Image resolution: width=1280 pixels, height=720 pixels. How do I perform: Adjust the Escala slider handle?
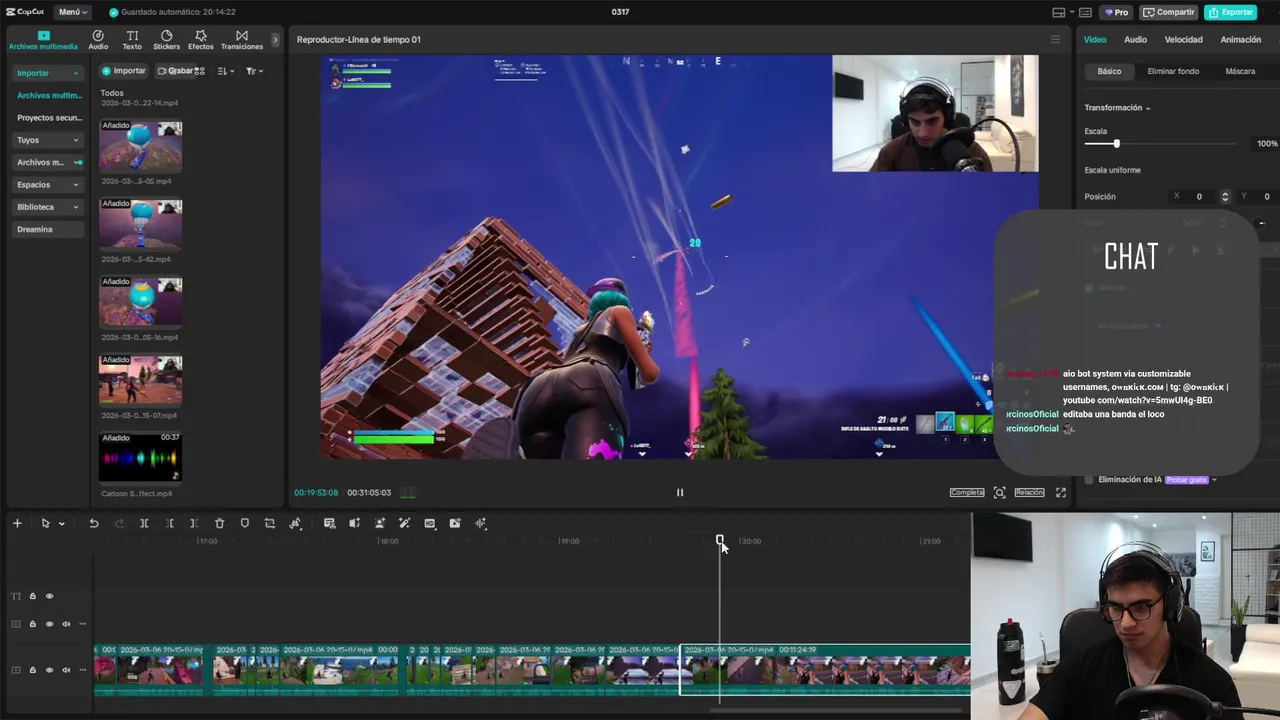point(1116,144)
